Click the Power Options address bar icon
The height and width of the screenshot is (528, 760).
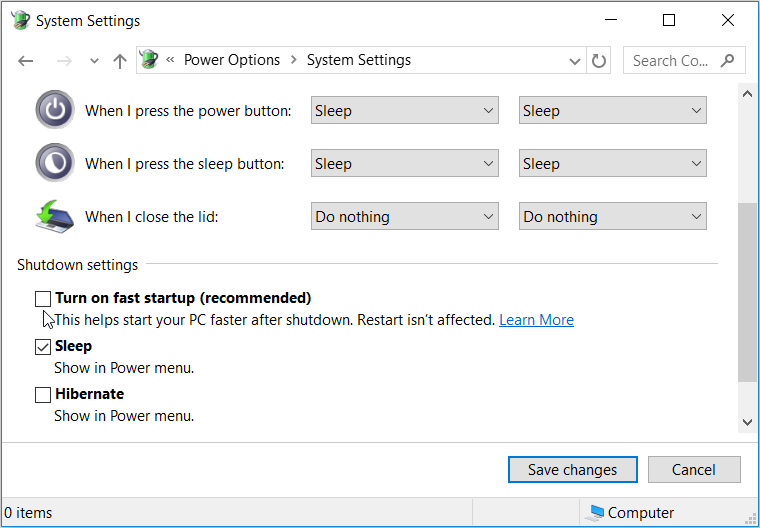point(149,60)
